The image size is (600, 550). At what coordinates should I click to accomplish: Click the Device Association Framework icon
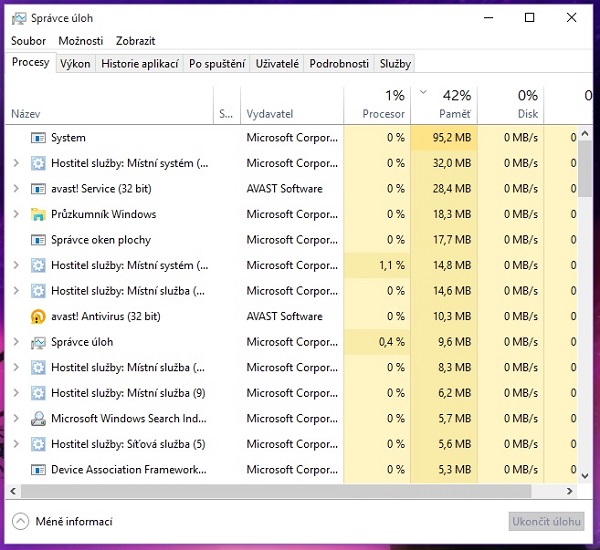tap(38, 470)
